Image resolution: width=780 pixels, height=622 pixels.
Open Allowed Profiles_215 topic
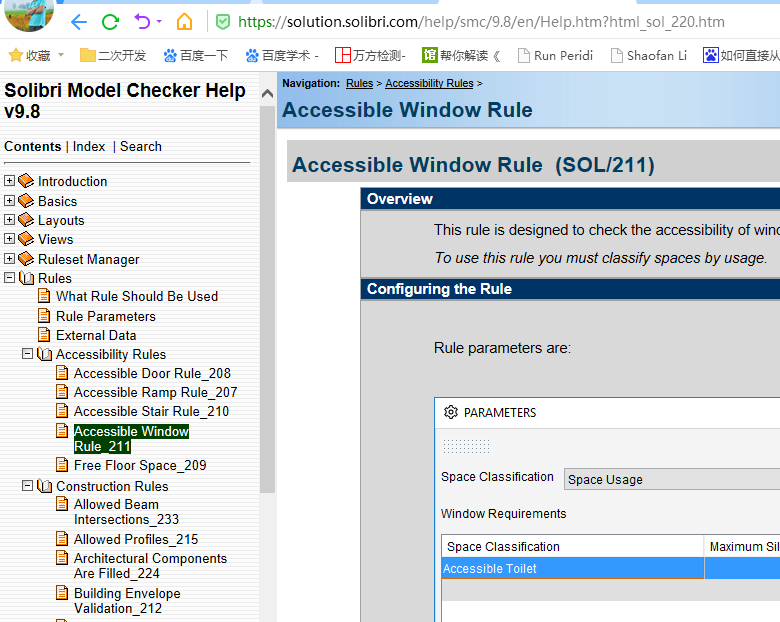click(136, 539)
